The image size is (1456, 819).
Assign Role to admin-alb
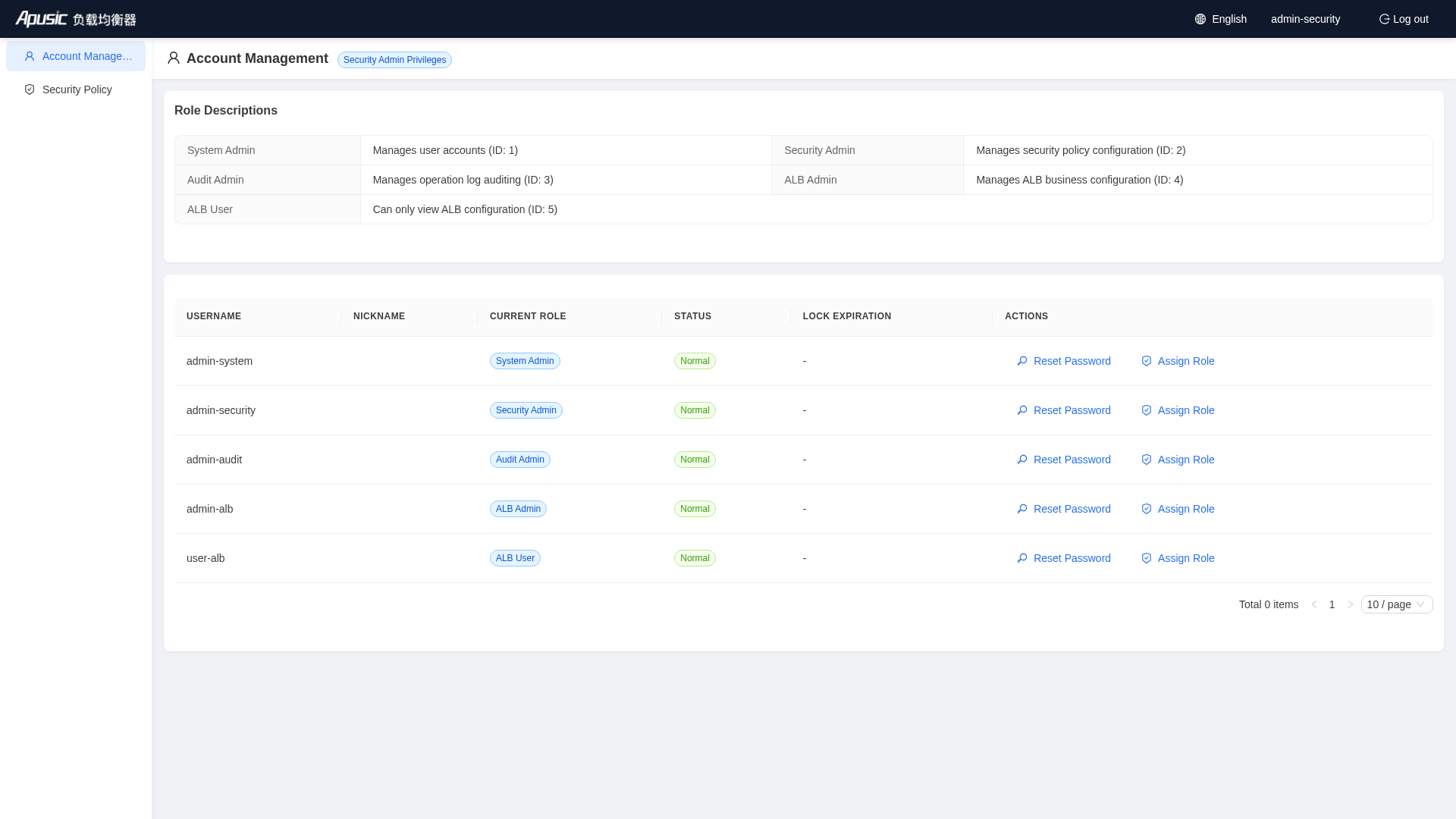1178,509
